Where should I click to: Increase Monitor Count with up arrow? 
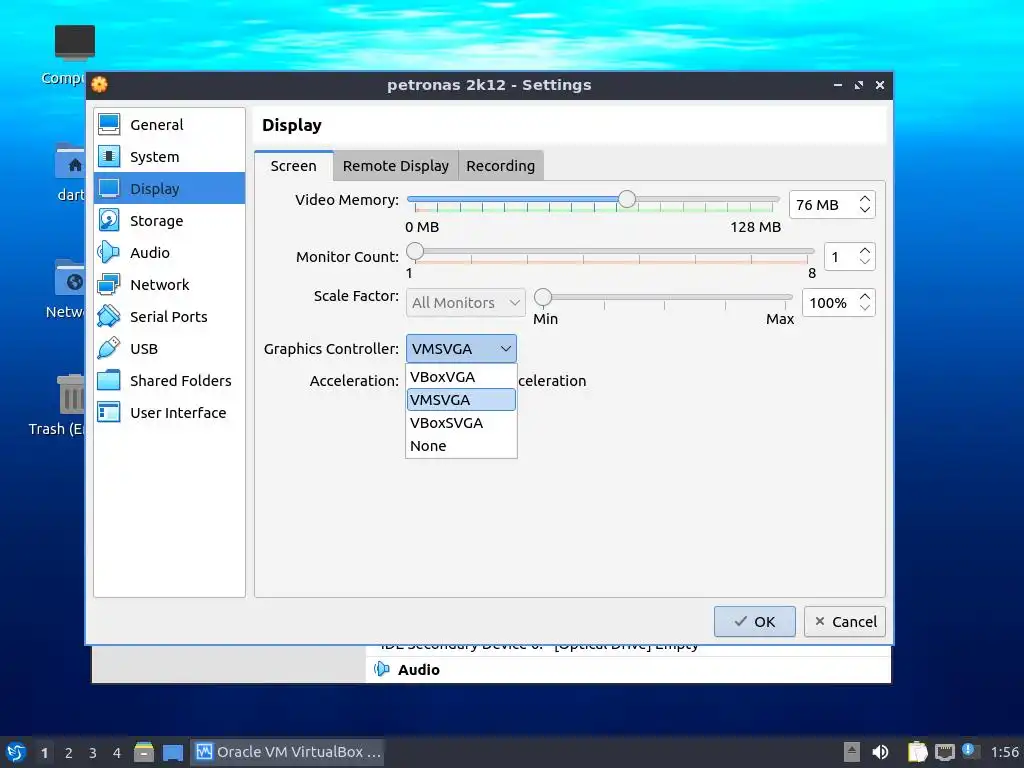tap(865, 250)
